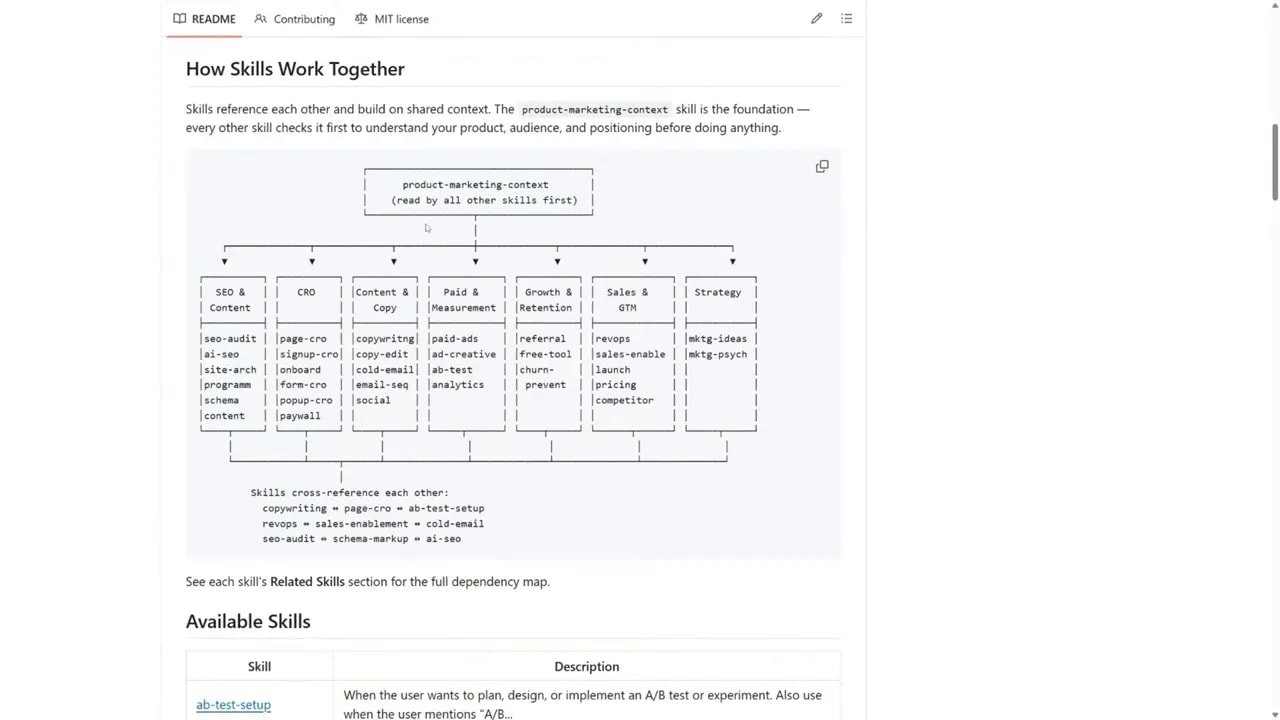Open the ab-test-setup skill link

pos(233,704)
